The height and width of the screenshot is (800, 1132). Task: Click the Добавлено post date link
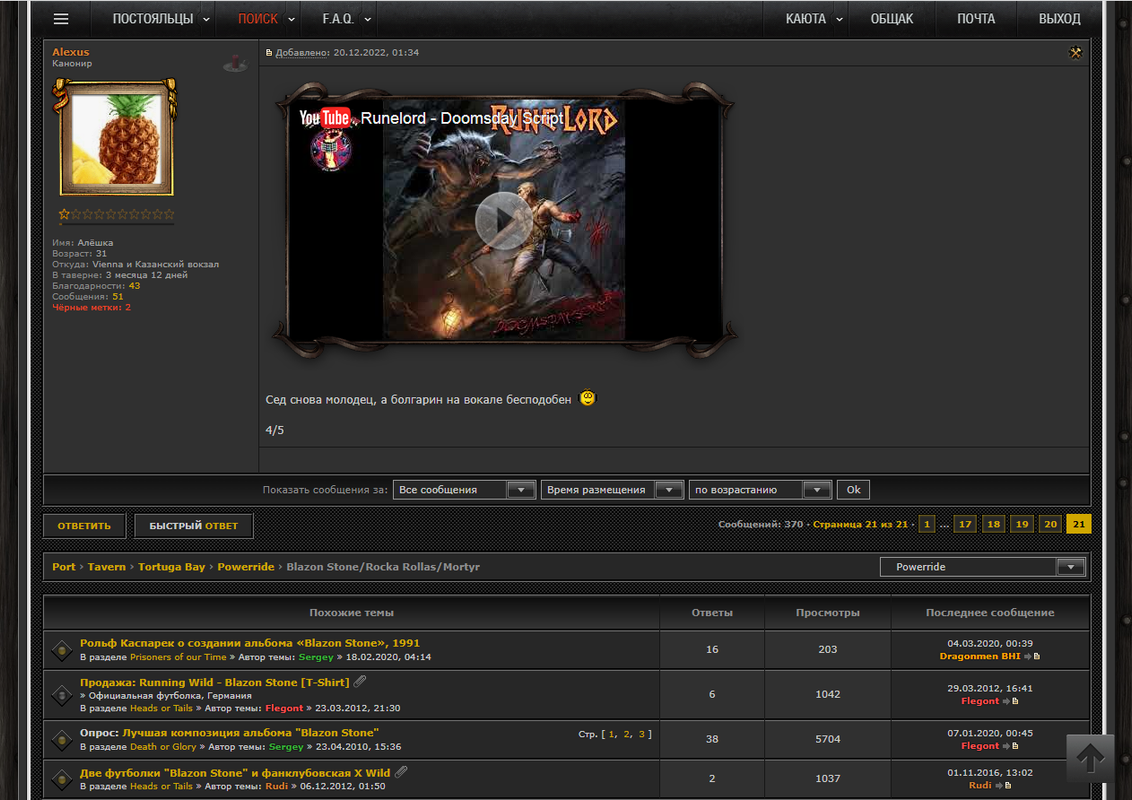click(x=302, y=53)
